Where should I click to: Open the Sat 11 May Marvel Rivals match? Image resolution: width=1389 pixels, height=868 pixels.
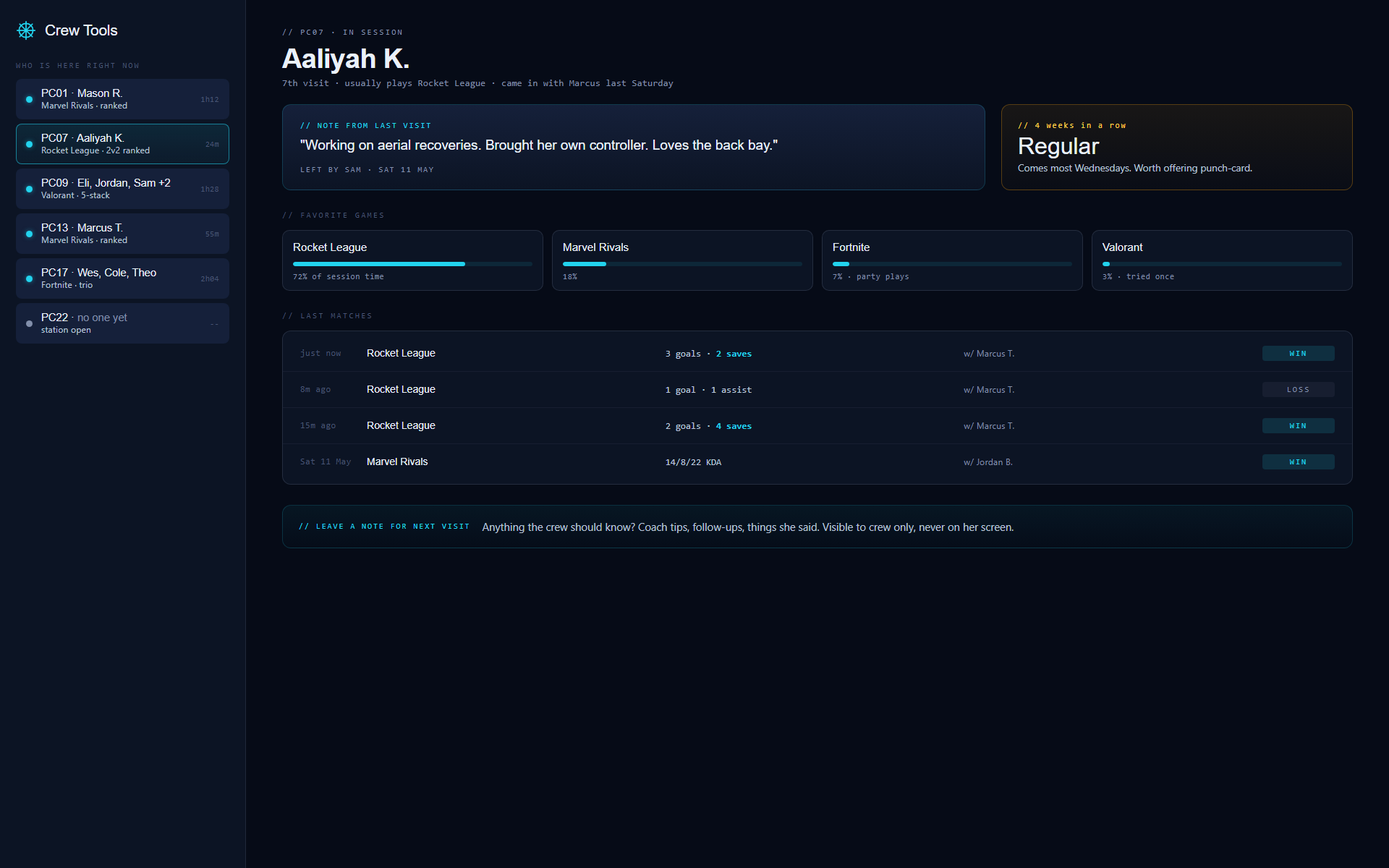[x=817, y=461]
